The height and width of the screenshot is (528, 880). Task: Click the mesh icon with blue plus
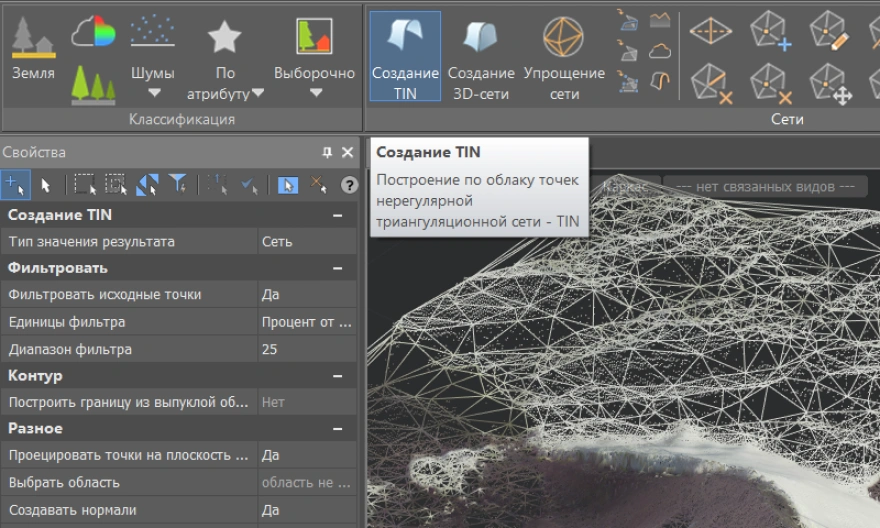pyautogui.click(x=770, y=31)
